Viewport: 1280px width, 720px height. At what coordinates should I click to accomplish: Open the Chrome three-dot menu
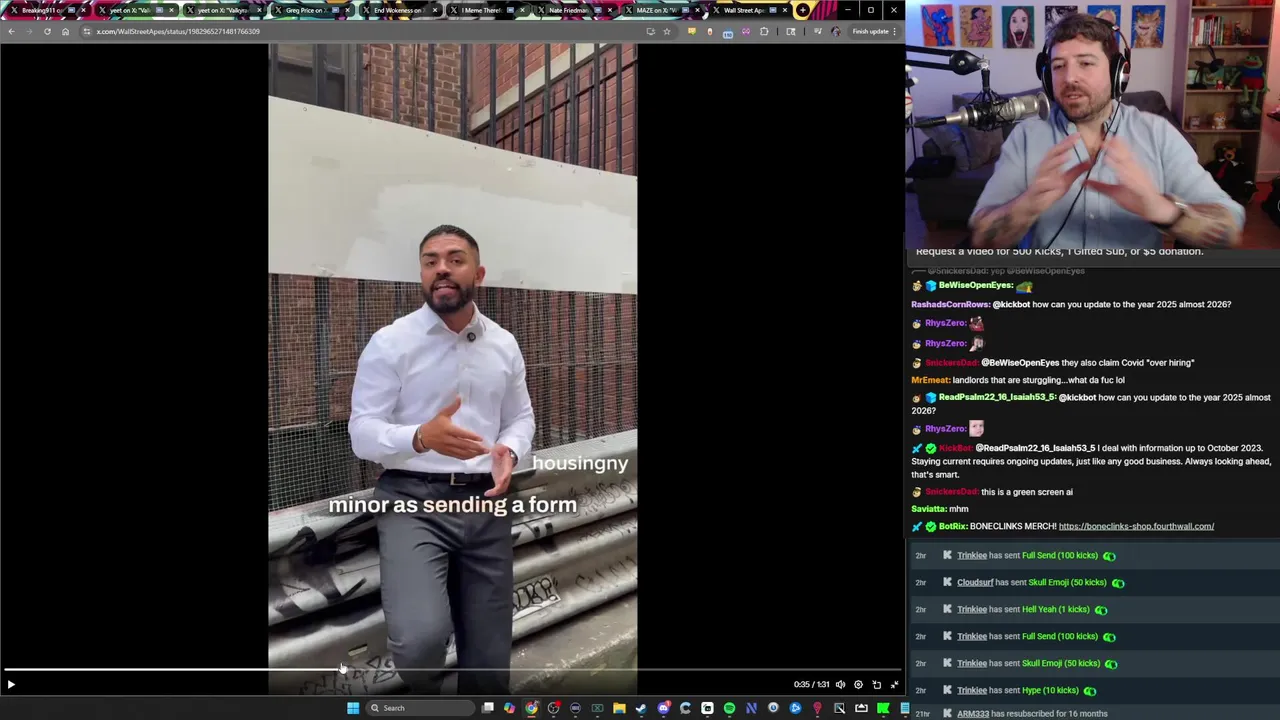[x=895, y=31]
